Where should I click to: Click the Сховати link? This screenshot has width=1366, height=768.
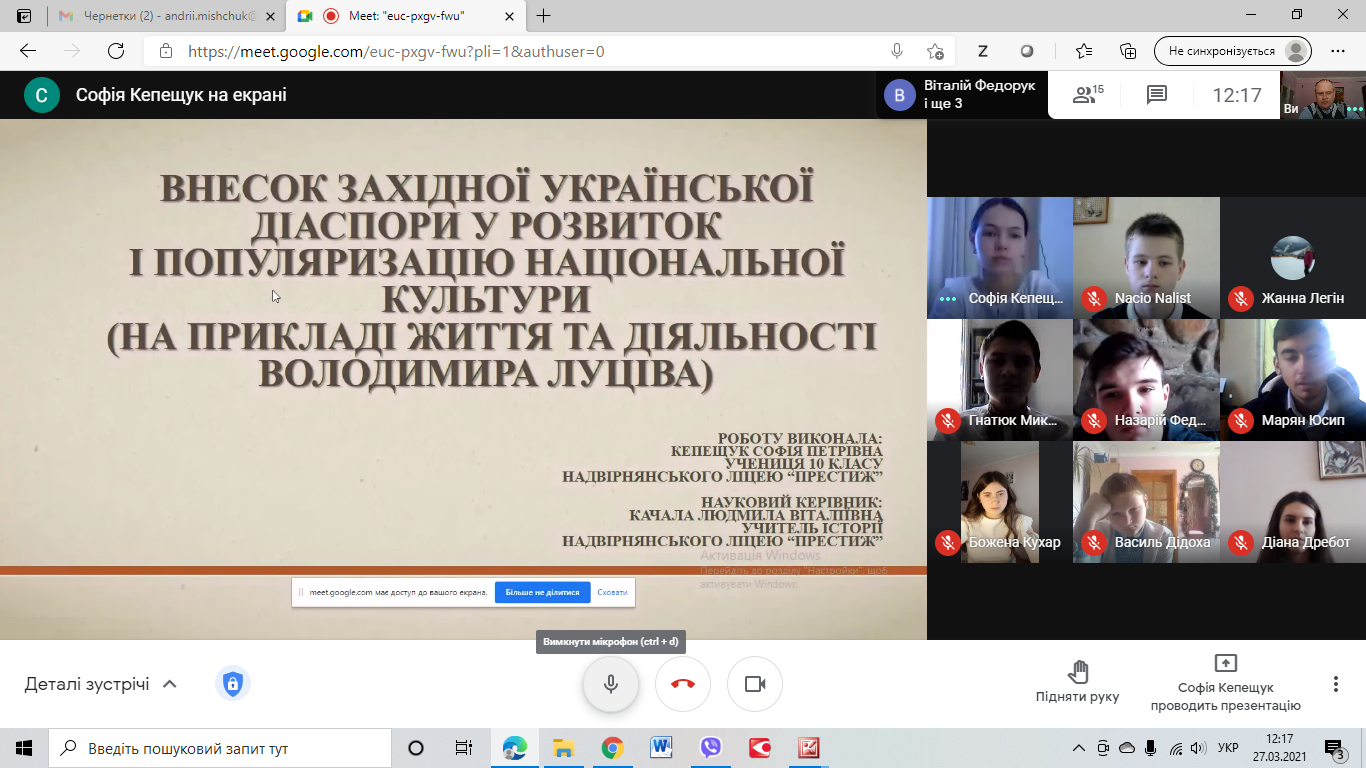[x=612, y=592]
